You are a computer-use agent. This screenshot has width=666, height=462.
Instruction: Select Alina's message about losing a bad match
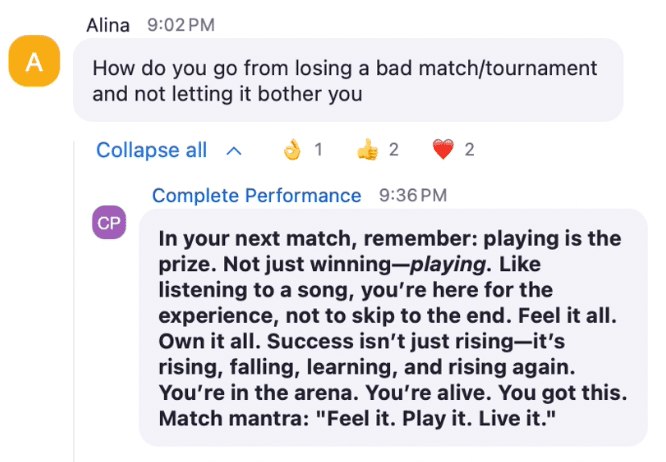(348, 80)
